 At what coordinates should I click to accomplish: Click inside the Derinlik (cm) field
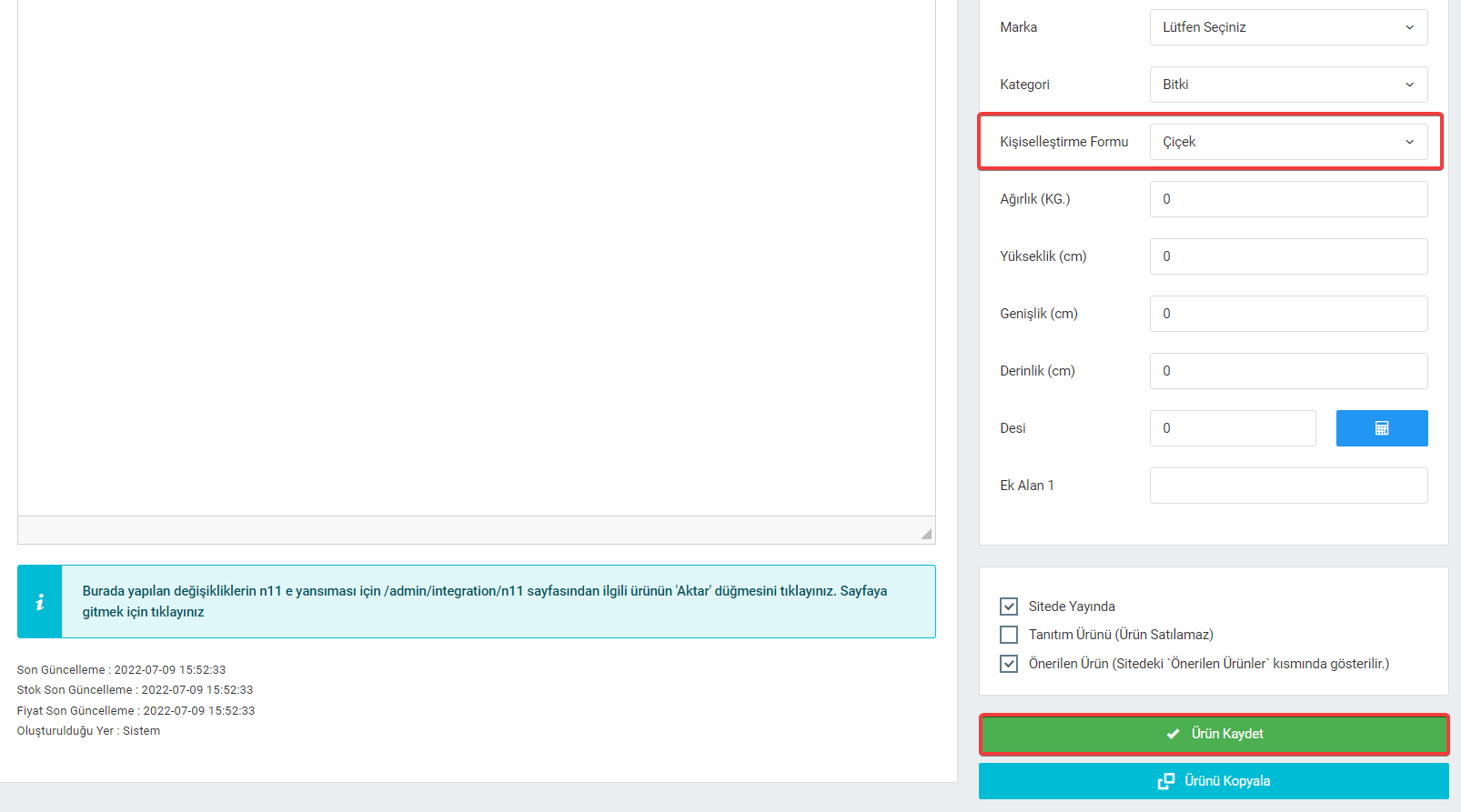pyautogui.click(x=1288, y=371)
